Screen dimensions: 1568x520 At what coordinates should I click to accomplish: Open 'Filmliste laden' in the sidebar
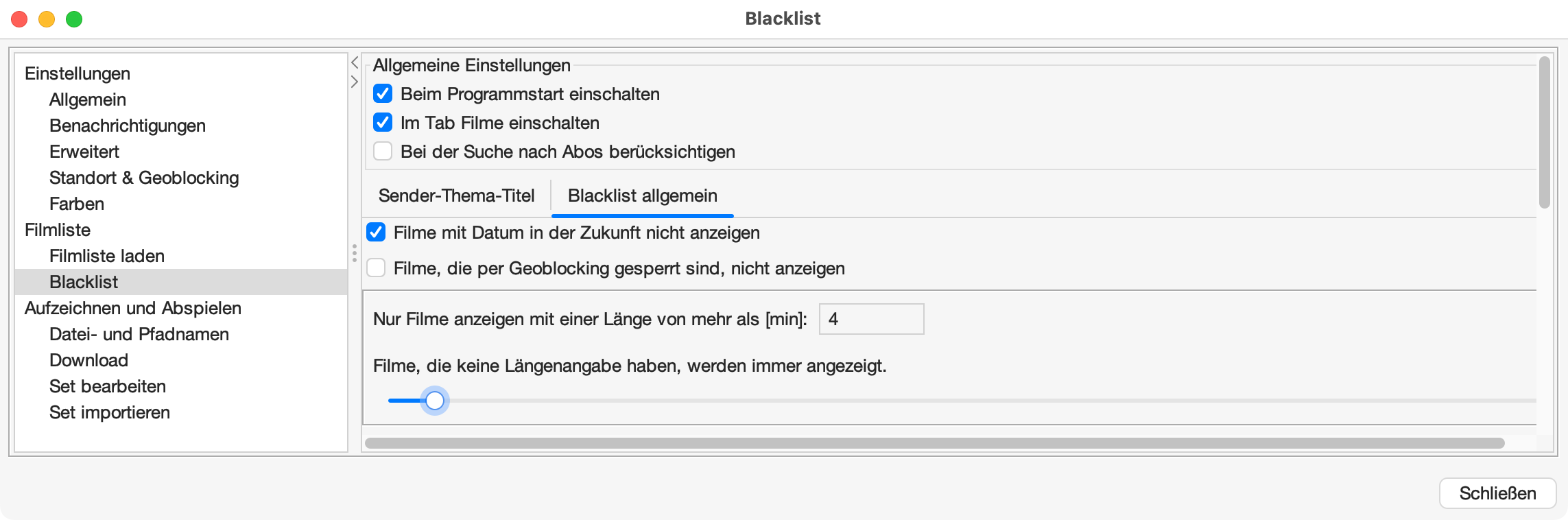point(107,256)
